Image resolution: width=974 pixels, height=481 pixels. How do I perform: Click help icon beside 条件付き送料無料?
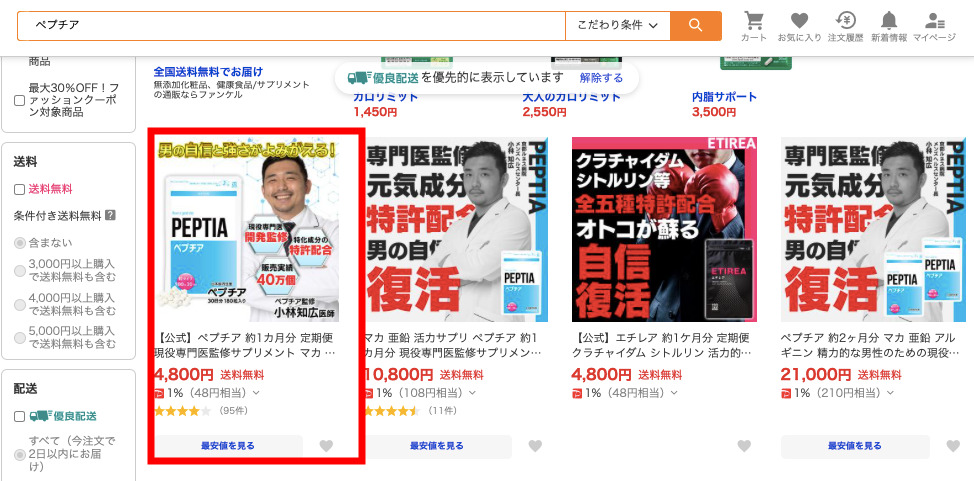coord(110,215)
